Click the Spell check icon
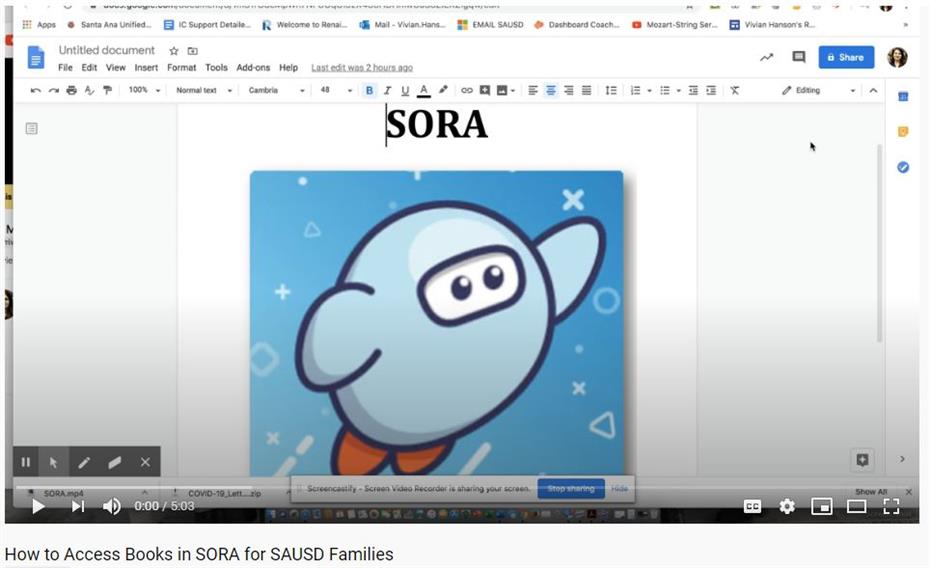 (90, 91)
